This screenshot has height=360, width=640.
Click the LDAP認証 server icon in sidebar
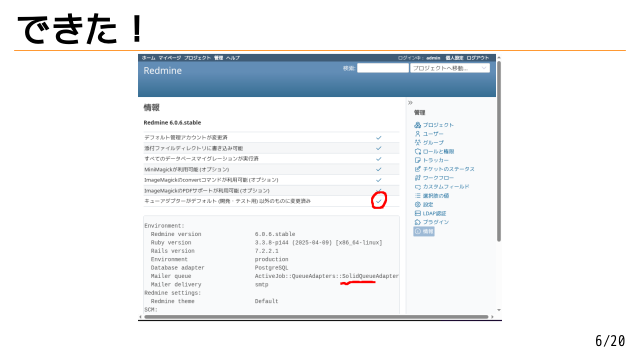[417, 213]
